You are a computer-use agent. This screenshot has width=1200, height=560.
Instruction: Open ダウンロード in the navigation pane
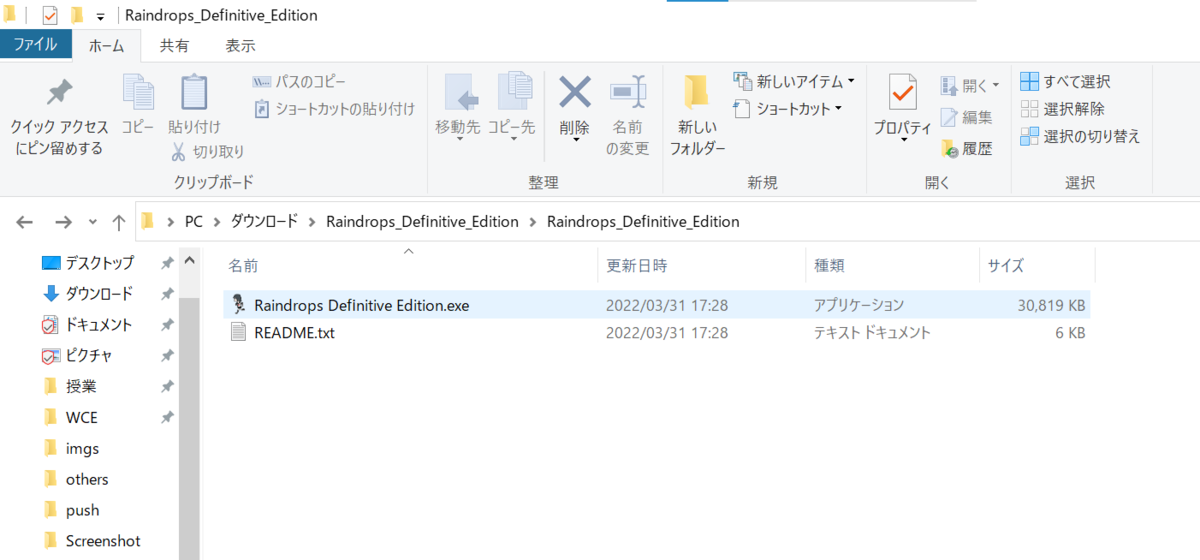pos(99,294)
